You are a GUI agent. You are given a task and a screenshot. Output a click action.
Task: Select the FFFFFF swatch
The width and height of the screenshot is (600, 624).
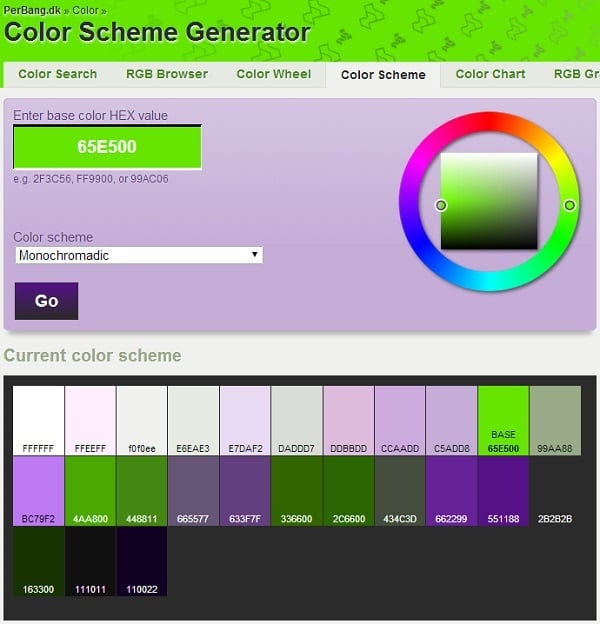click(x=39, y=420)
